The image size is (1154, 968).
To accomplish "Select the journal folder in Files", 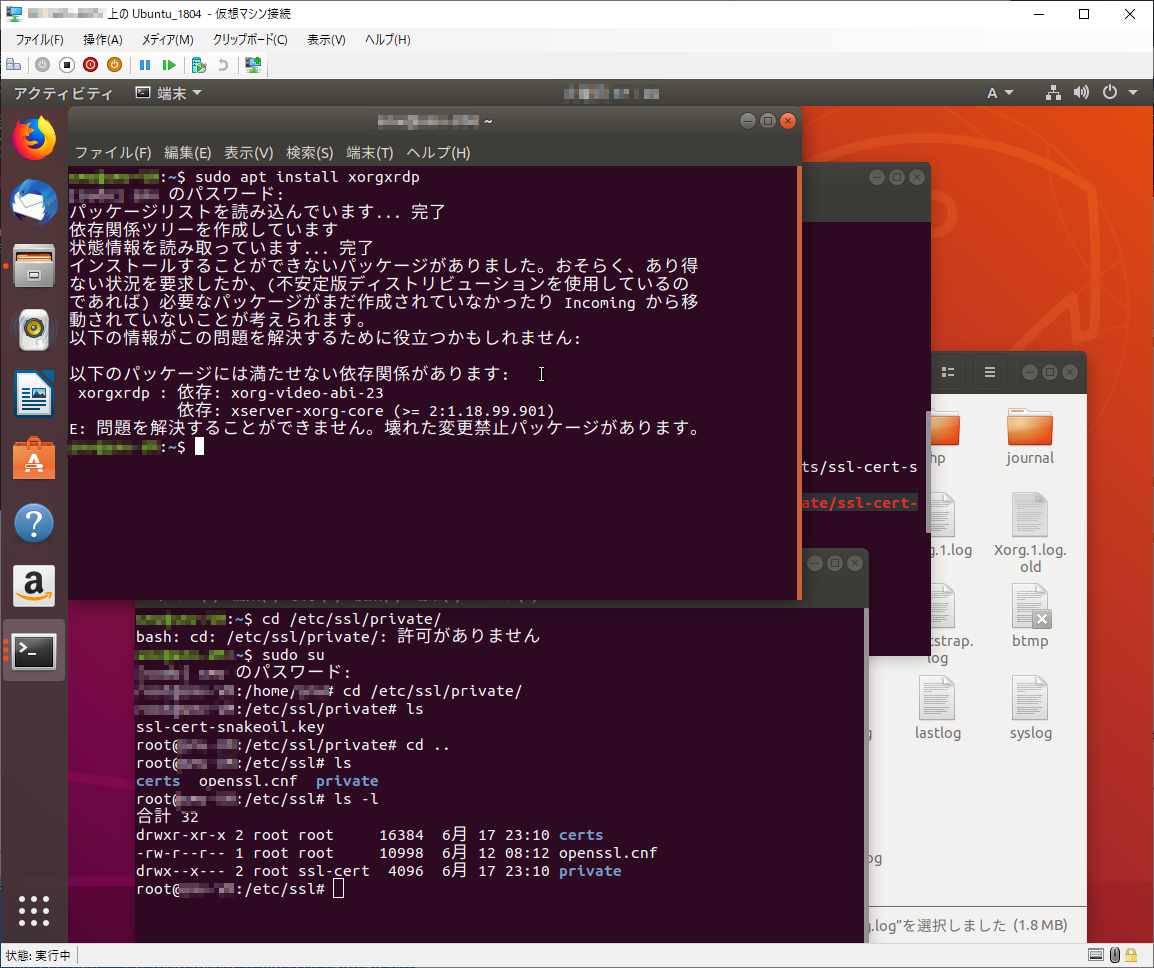I will [1030, 437].
